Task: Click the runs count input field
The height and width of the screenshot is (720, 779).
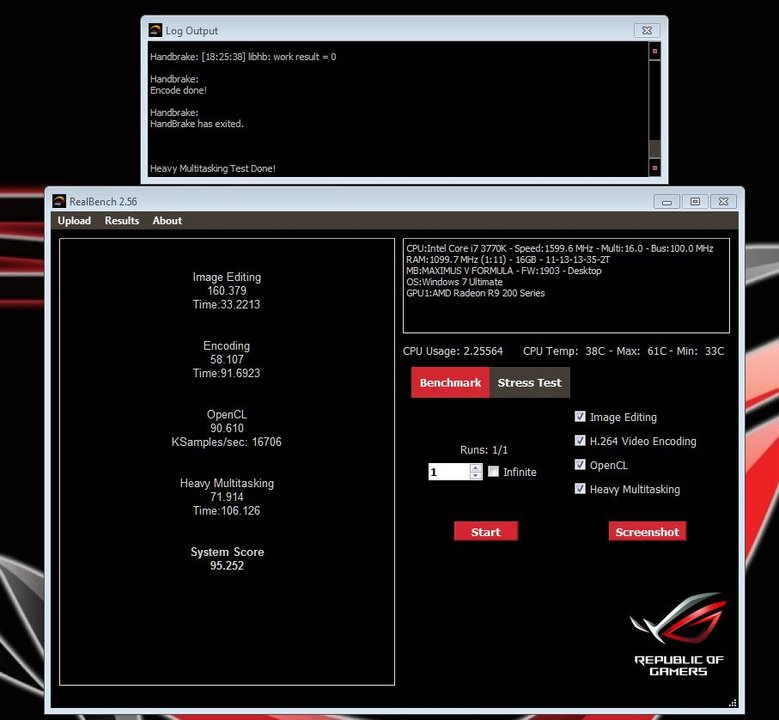Action: point(449,472)
